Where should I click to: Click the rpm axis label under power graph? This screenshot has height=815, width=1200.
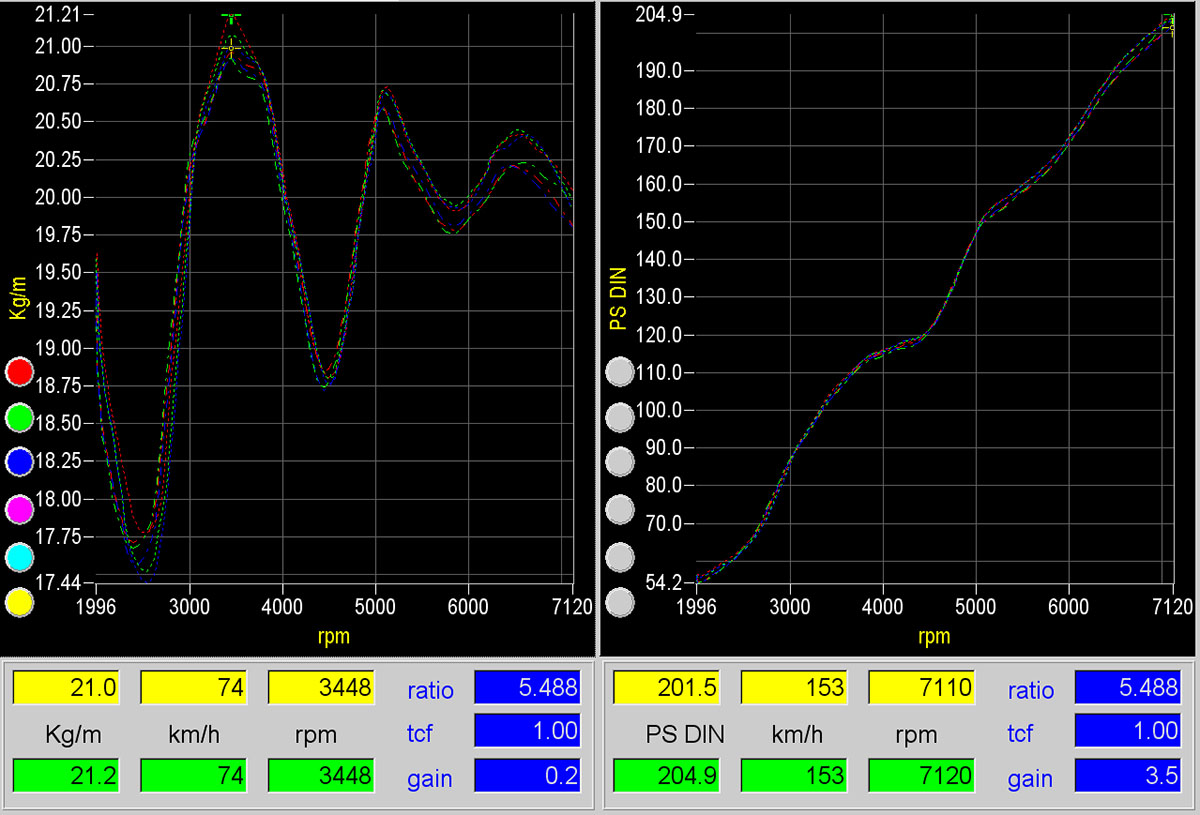tap(934, 635)
